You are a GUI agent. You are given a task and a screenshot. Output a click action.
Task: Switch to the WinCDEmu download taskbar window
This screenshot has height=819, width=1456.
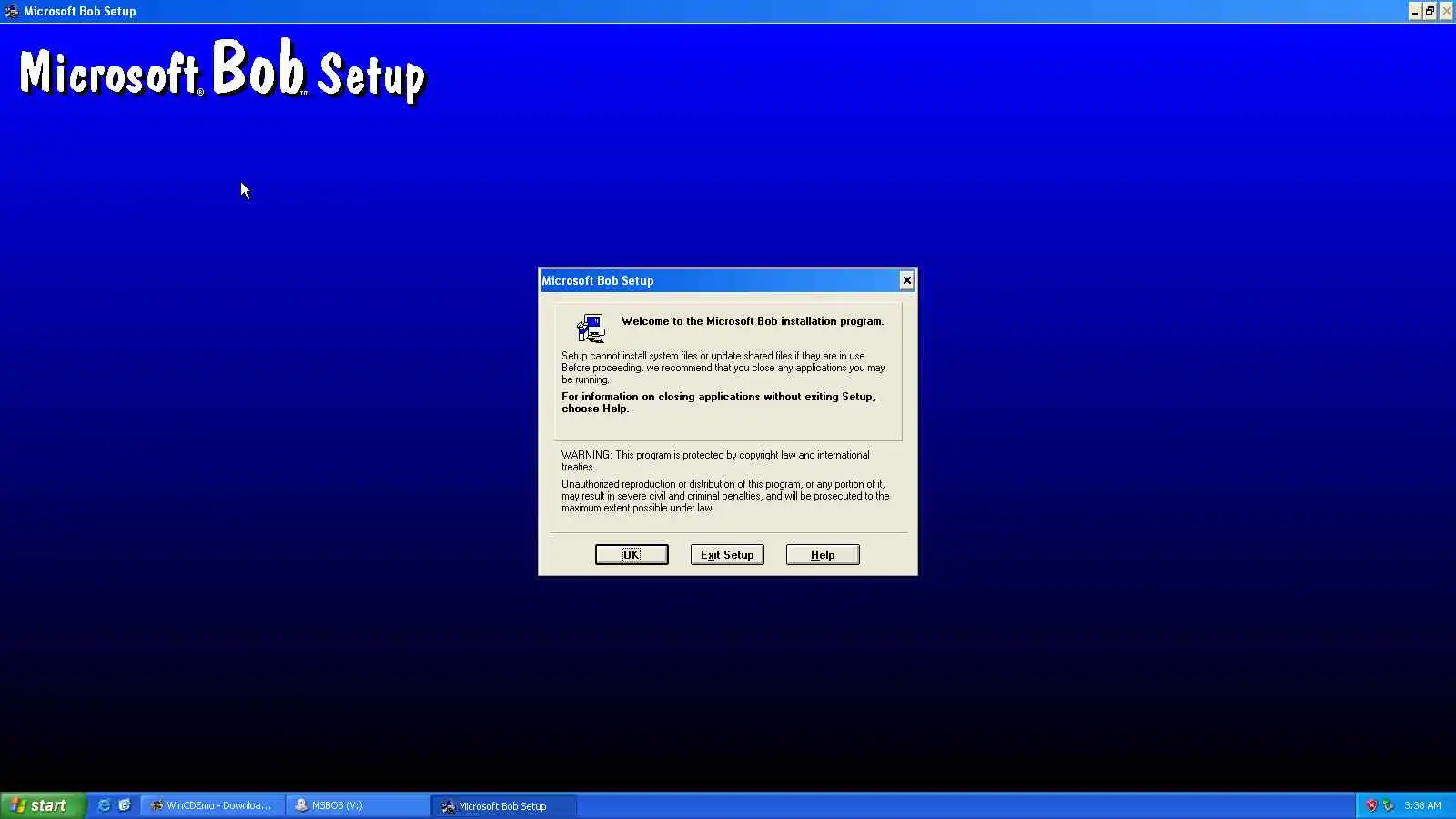coord(213,805)
